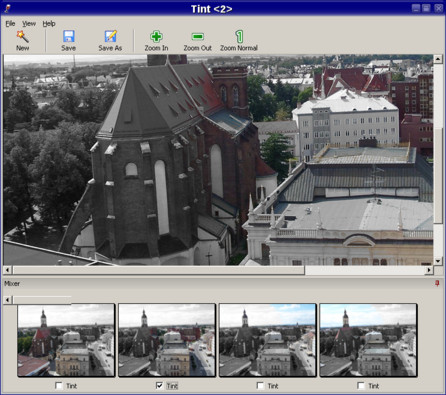
Task: Click the red pin on Mixer panel
Action: pyautogui.click(x=437, y=283)
